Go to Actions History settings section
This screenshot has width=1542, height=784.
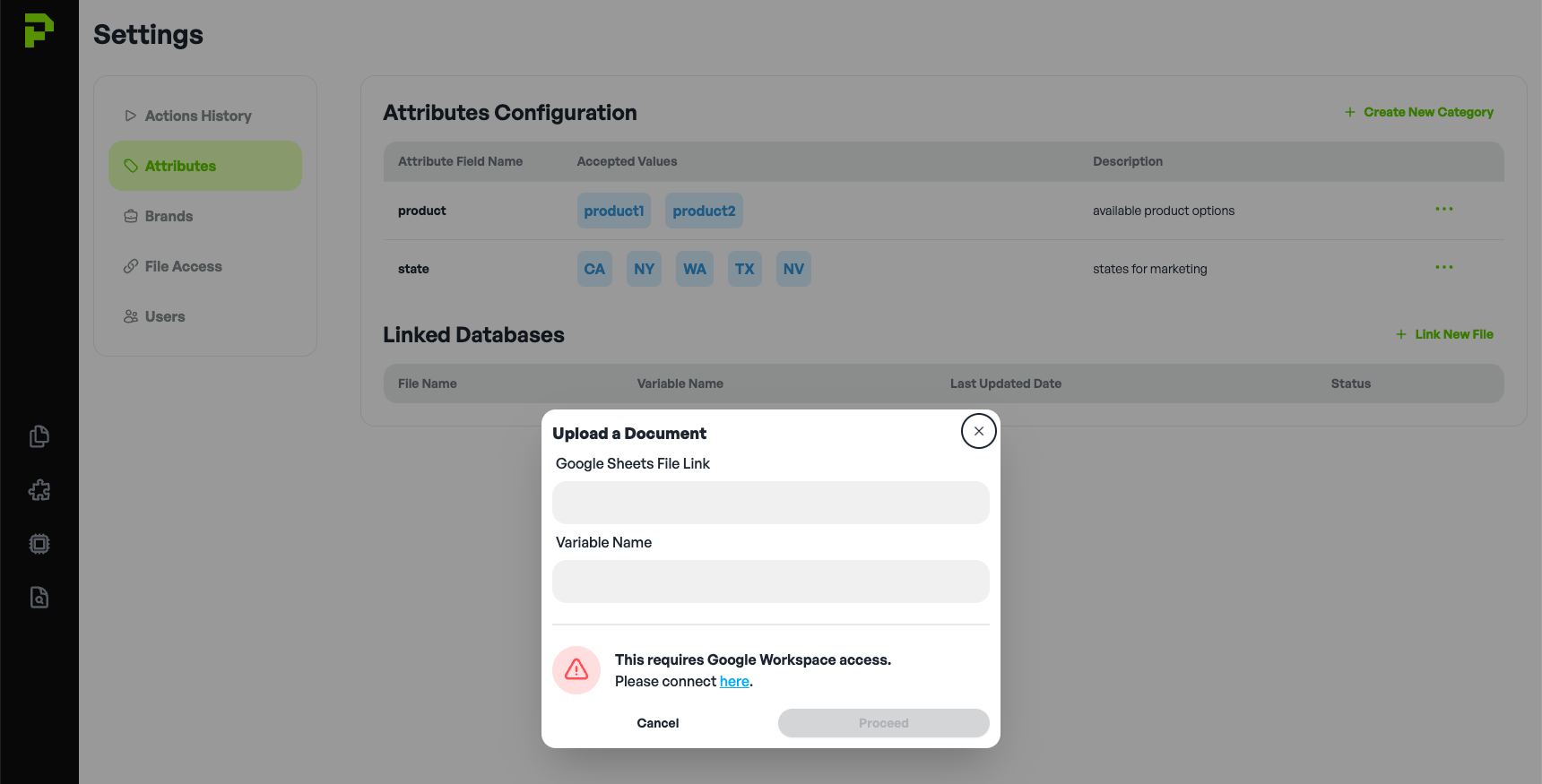[x=198, y=116]
